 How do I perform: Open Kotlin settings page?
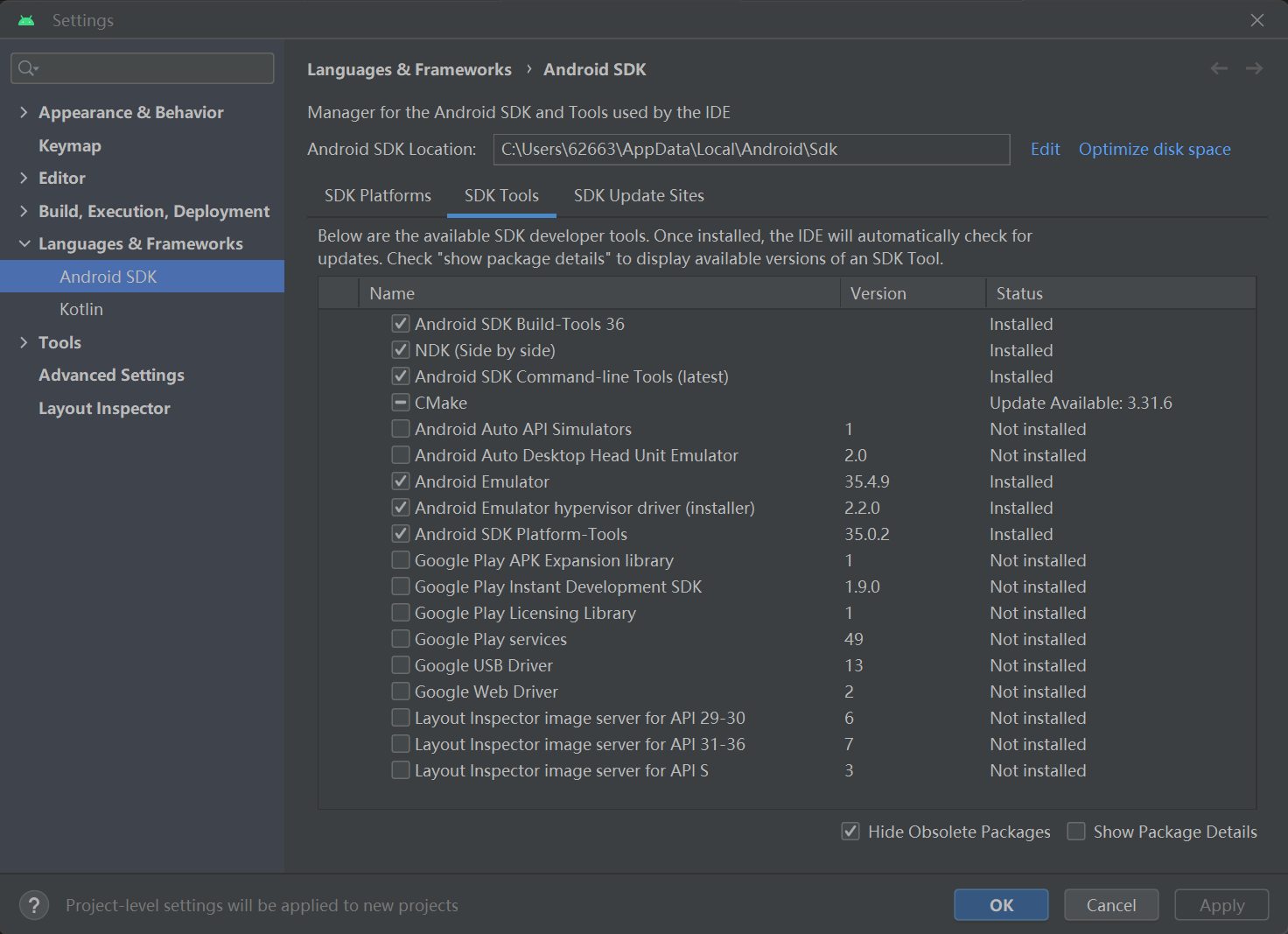tap(81, 309)
